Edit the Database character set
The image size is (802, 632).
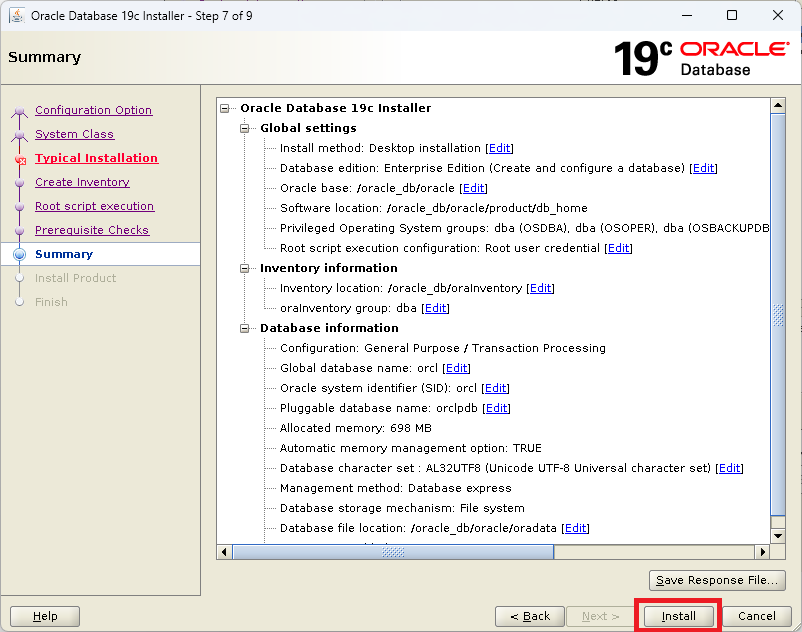(x=729, y=468)
